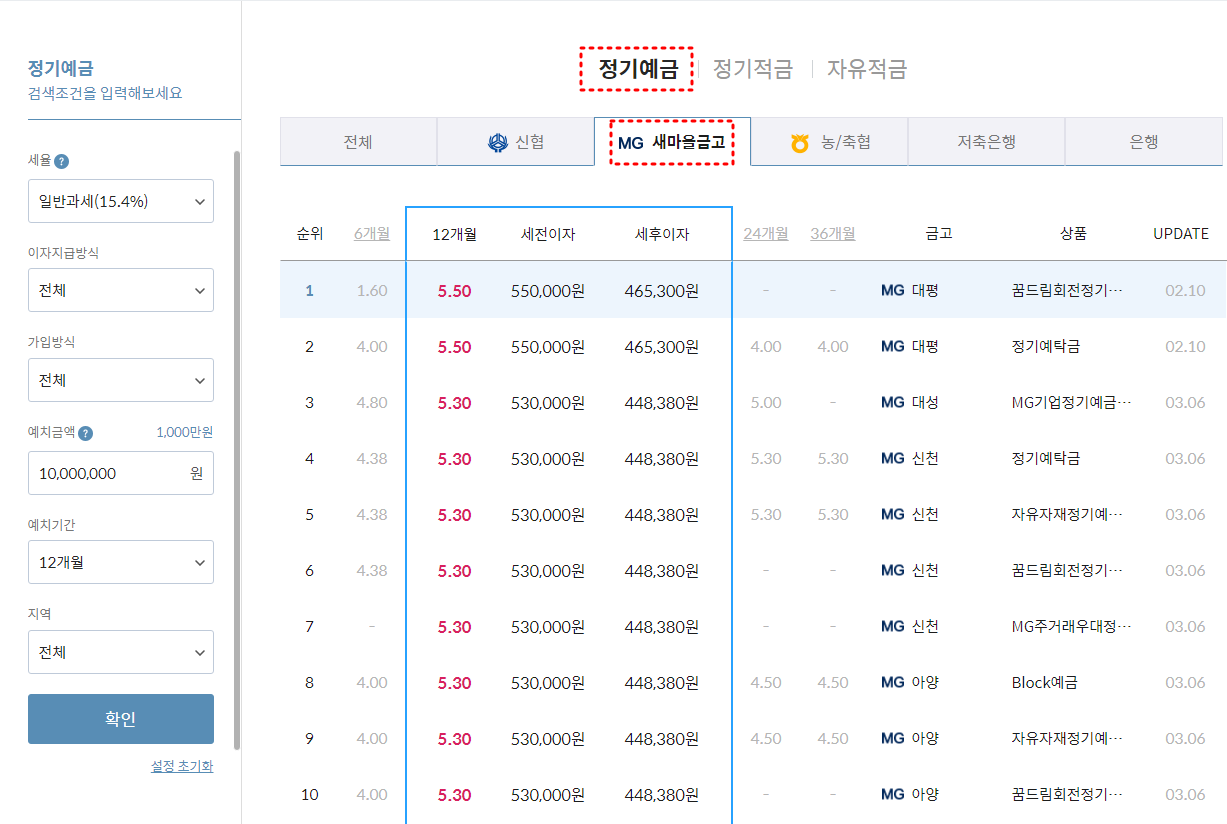The height and width of the screenshot is (824, 1227).
Task: Sort by the 6개월 column header
Action: (x=372, y=234)
